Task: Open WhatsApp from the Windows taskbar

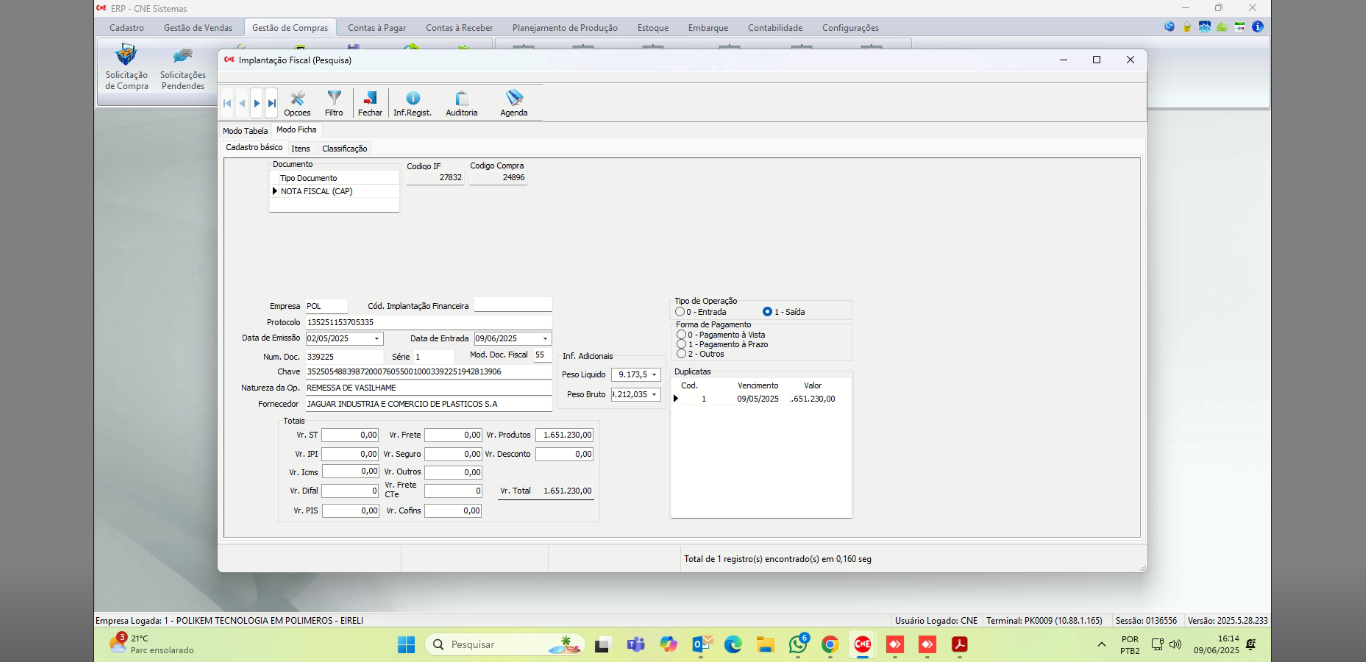Action: (x=798, y=645)
